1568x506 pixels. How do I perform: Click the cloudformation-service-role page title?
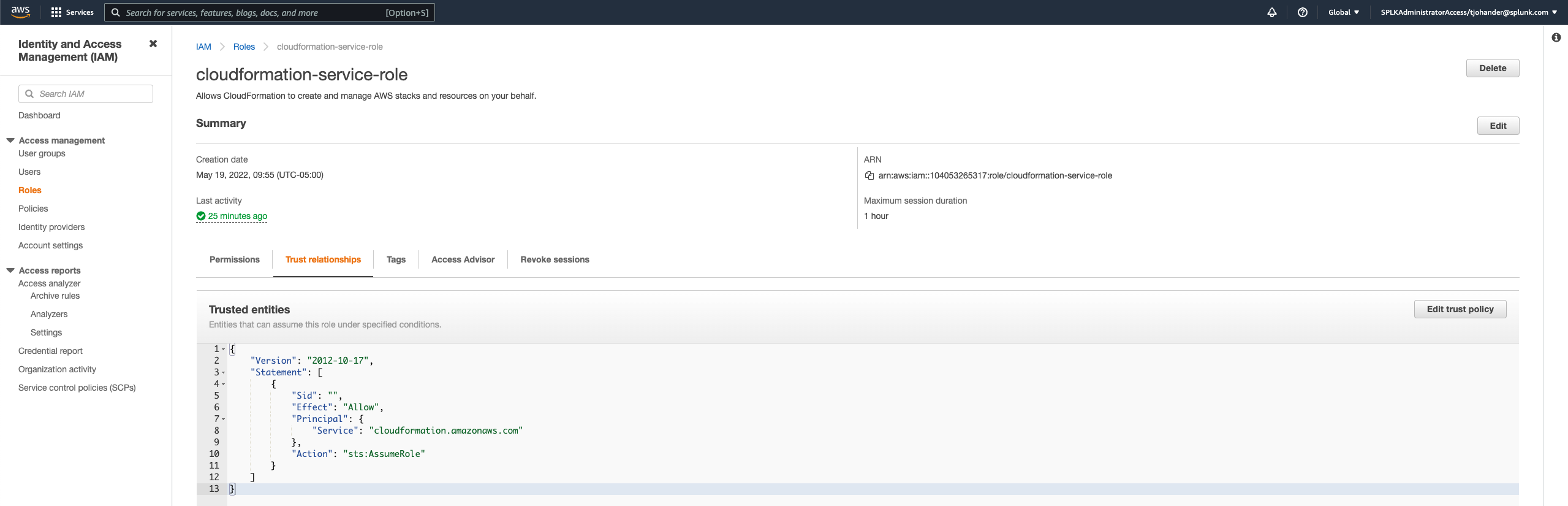click(x=301, y=75)
